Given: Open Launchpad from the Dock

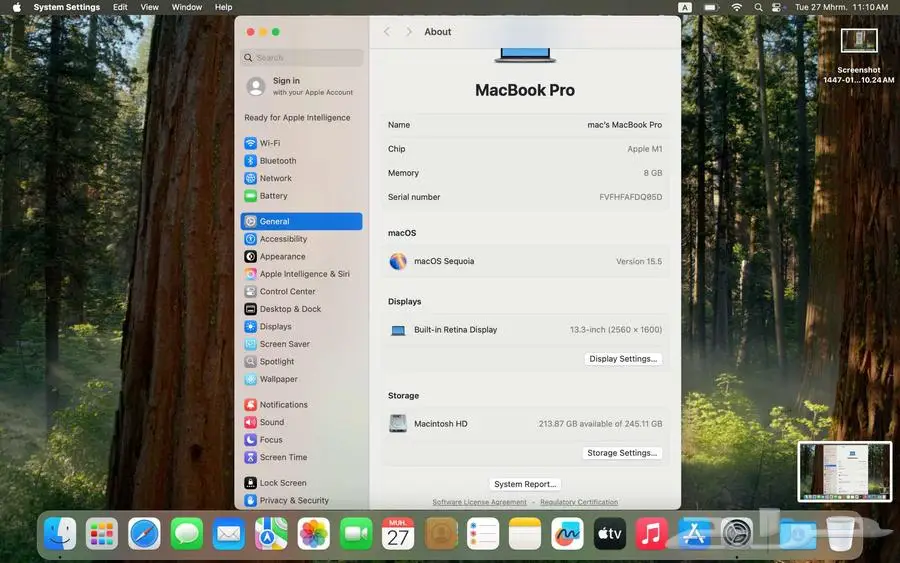Looking at the screenshot, I should coord(102,534).
